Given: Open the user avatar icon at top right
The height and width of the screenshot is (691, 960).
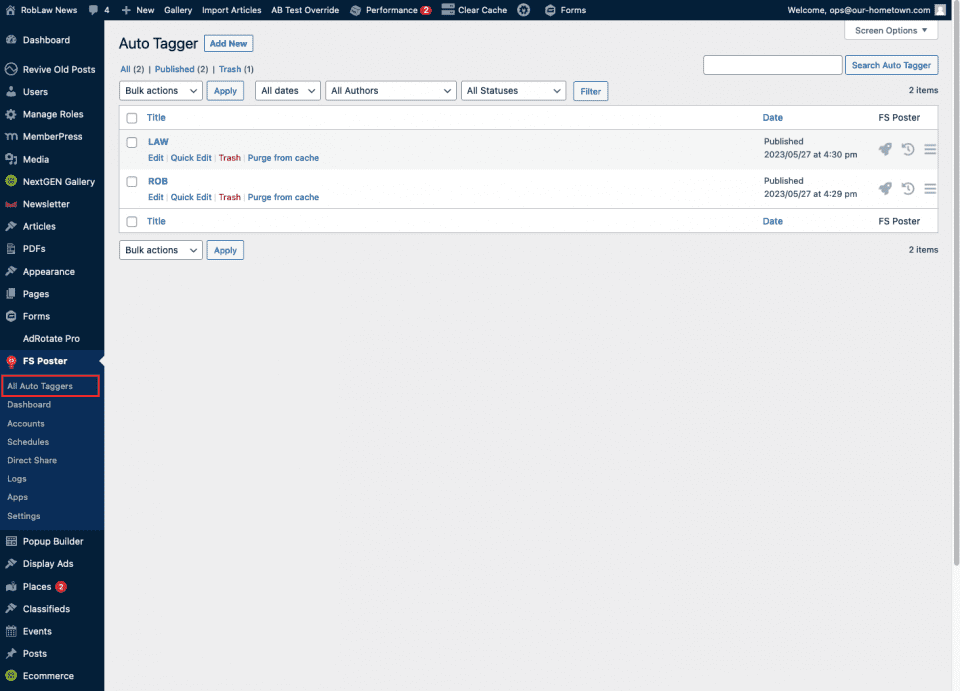Looking at the screenshot, I should pos(940,10).
